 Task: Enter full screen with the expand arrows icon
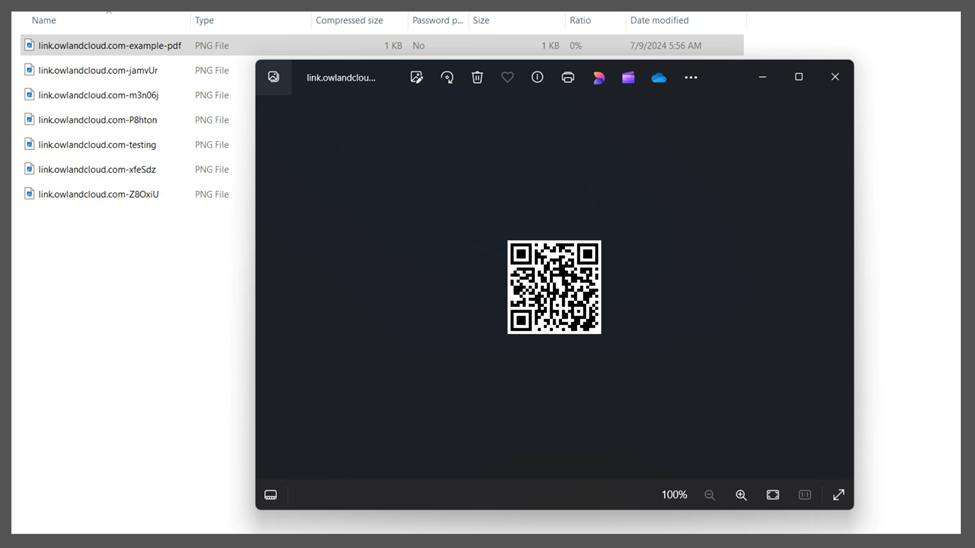pyautogui.click(x=839, y=495)
